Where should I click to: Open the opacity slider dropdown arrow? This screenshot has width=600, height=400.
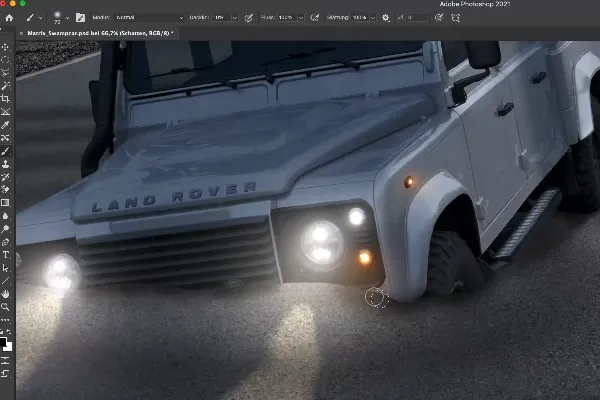click(x=235, y=18)
